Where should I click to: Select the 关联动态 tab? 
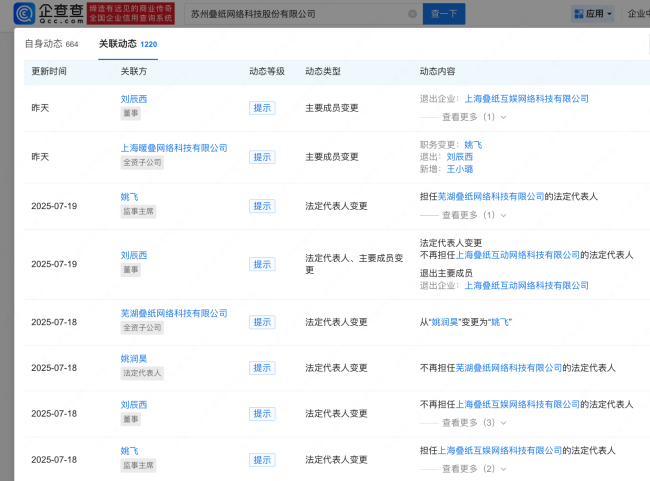[128, 44]
